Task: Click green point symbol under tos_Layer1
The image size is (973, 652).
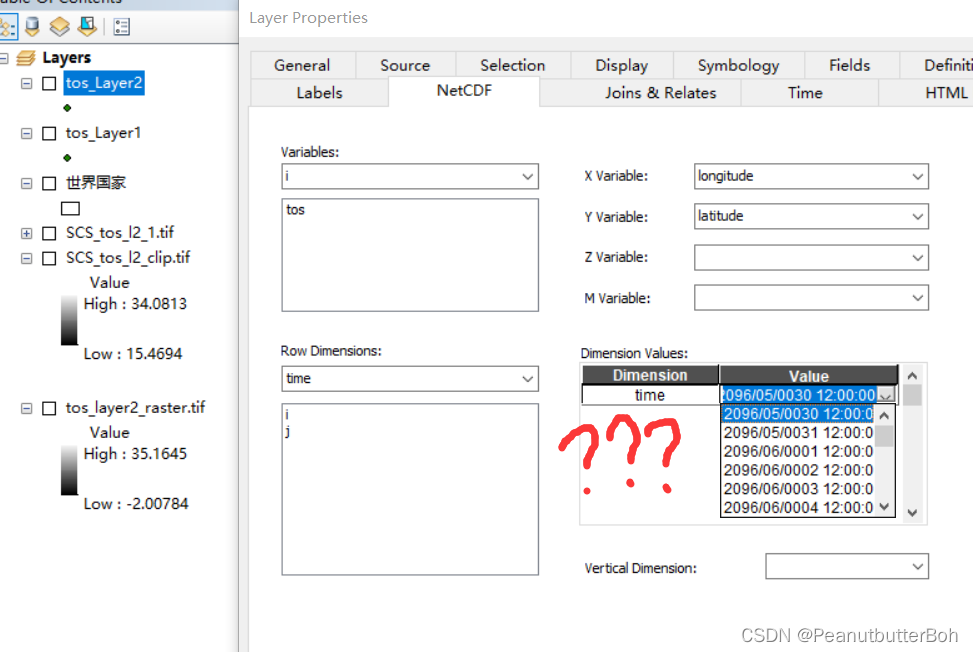Action: (67, 157)
